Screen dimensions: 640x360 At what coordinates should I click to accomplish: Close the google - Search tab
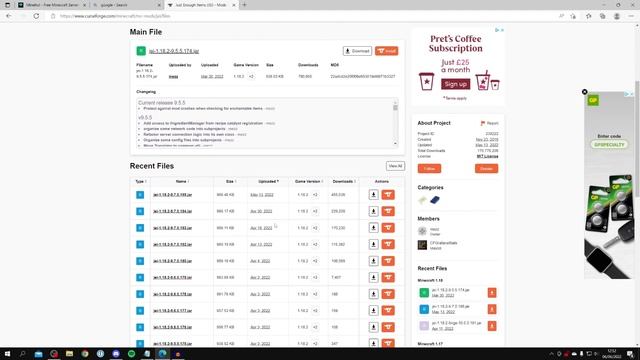pos(159,5)
